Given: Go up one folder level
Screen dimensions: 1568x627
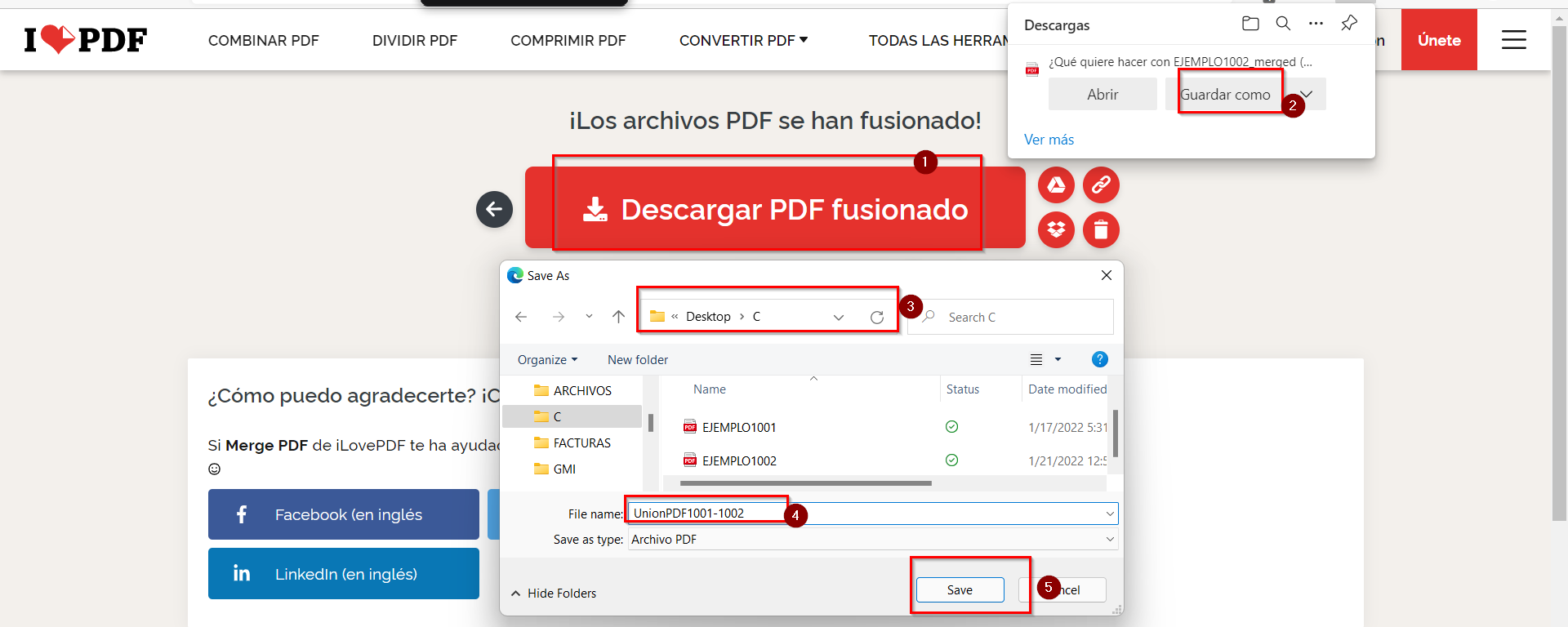Looking at the screenshot, I should point(618,317).
